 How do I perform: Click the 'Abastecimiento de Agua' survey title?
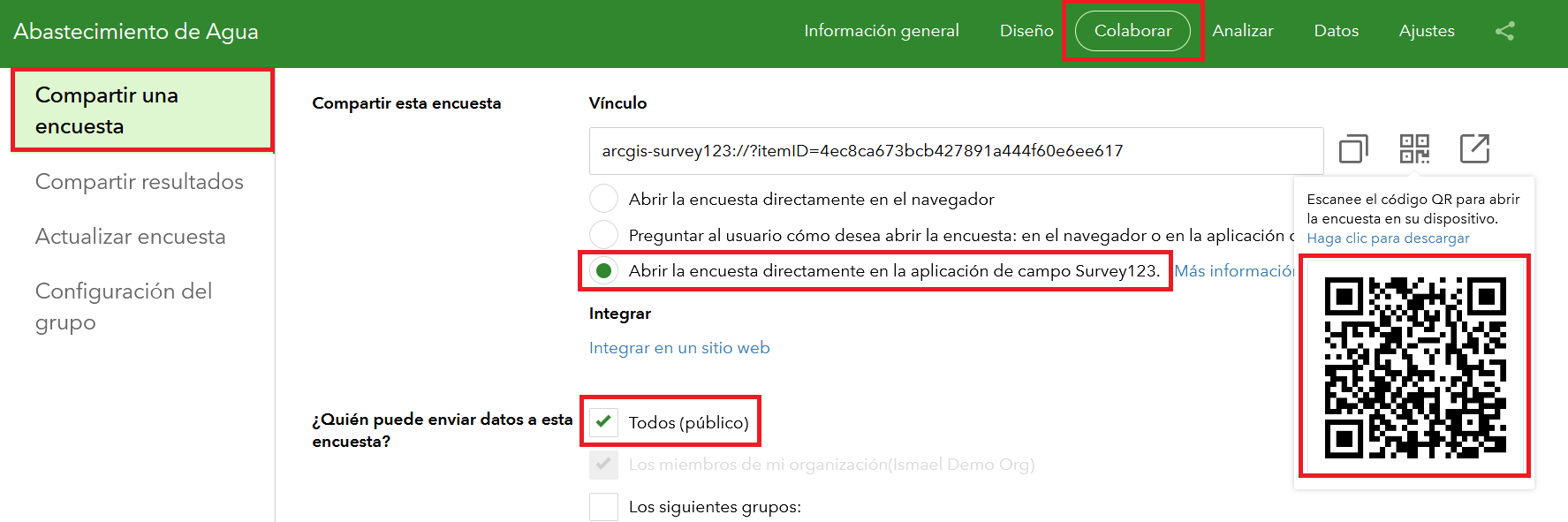(x=136, y=32)
